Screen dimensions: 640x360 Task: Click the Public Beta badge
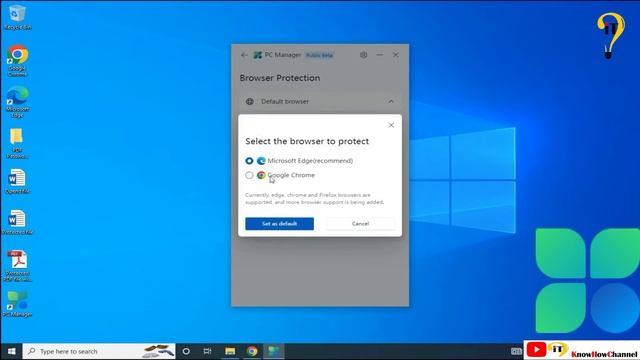point(320,55)
